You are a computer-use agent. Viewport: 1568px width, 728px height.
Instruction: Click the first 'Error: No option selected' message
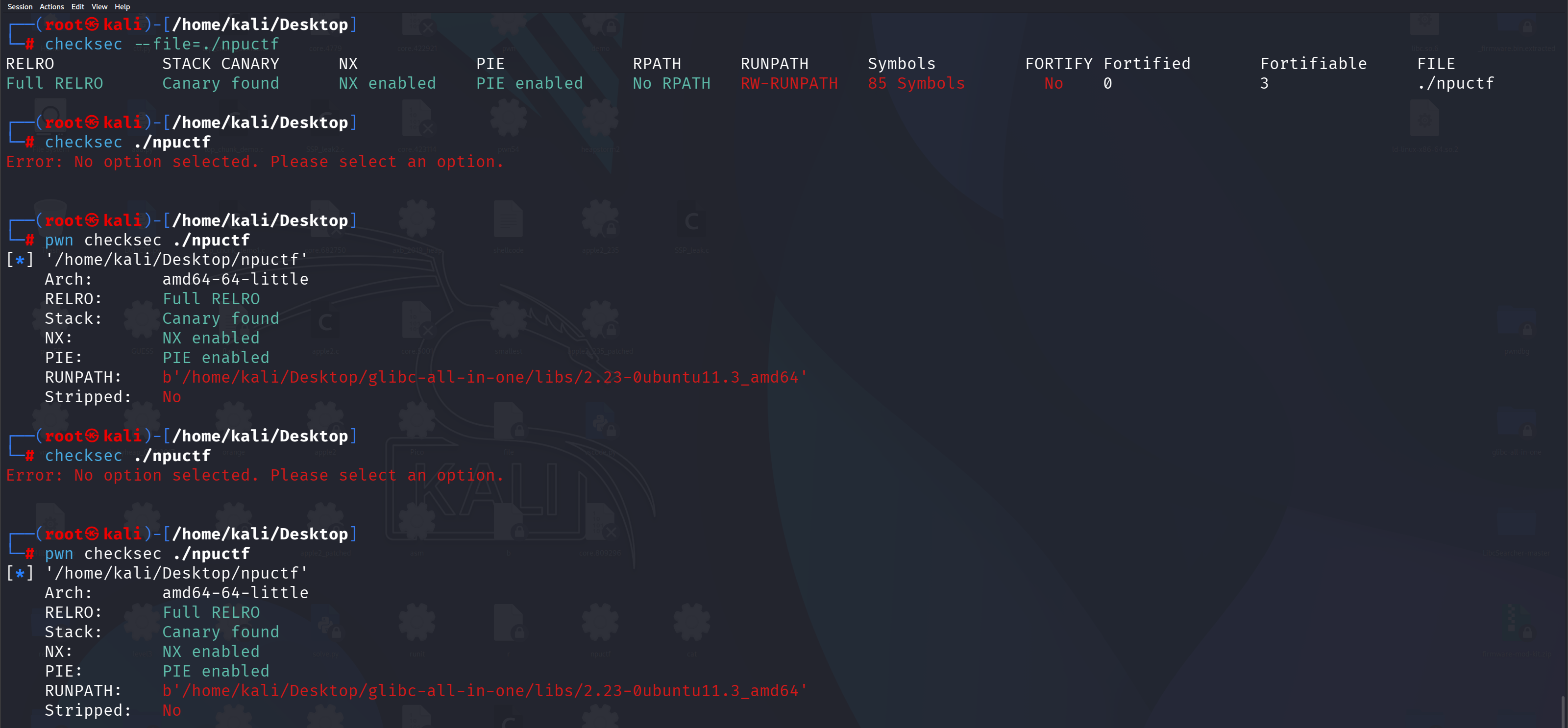pos(255,162)
